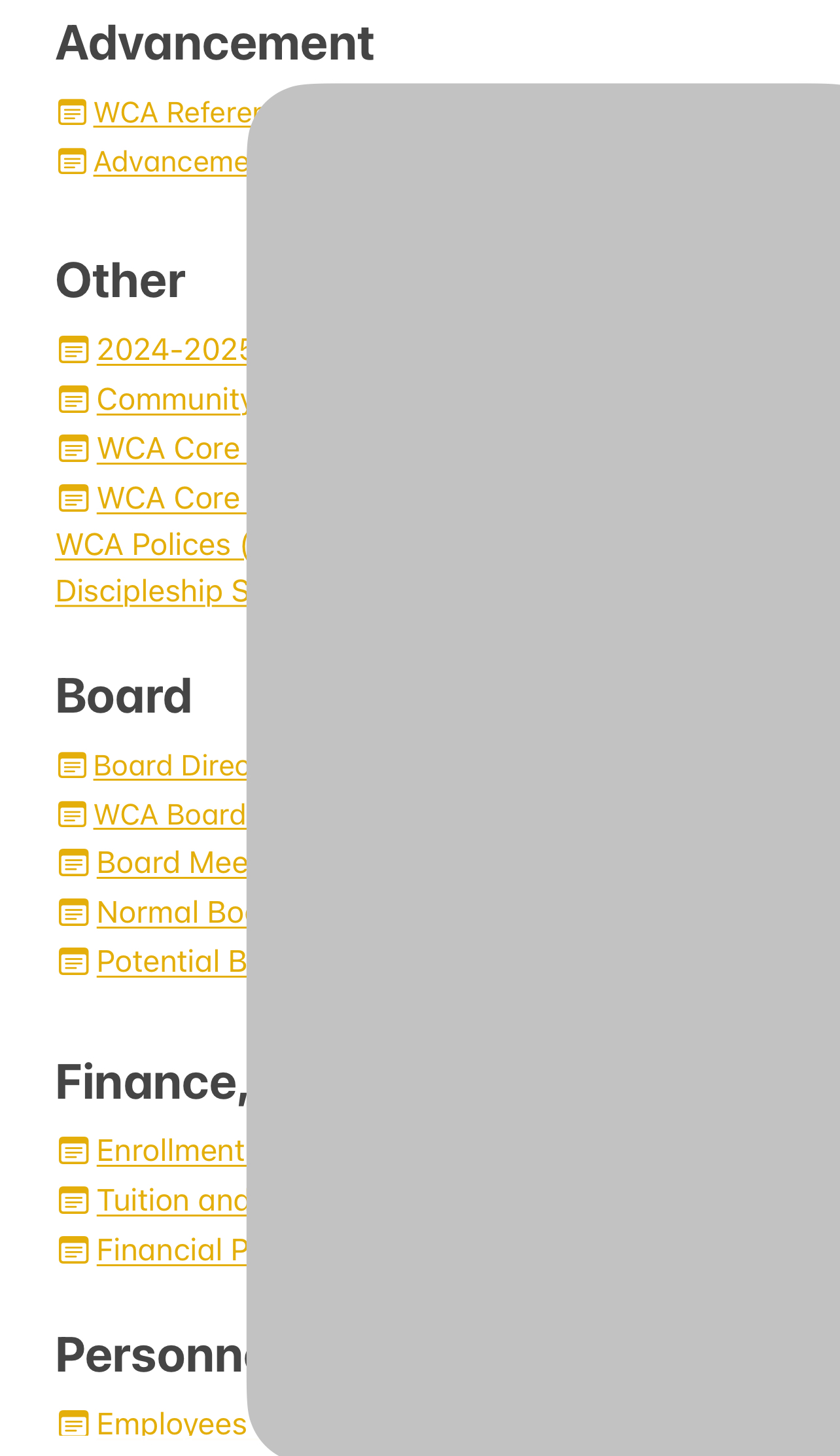Click the document icon next to 2024-2025 link
Viewport: 840px width, 1456px height.
(73, 350)
